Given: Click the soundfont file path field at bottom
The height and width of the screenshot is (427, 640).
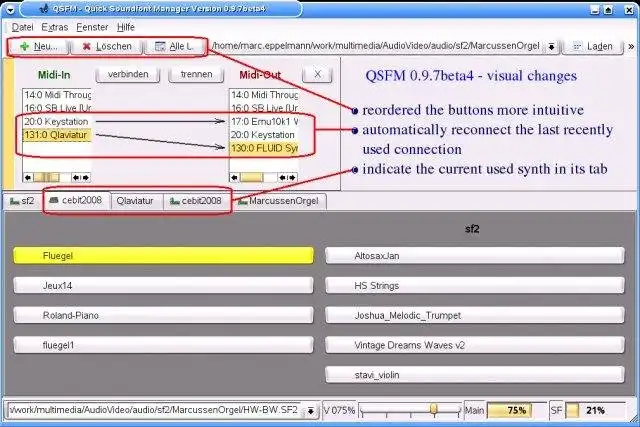Looking at the screenshot, I should click(156, 410).
